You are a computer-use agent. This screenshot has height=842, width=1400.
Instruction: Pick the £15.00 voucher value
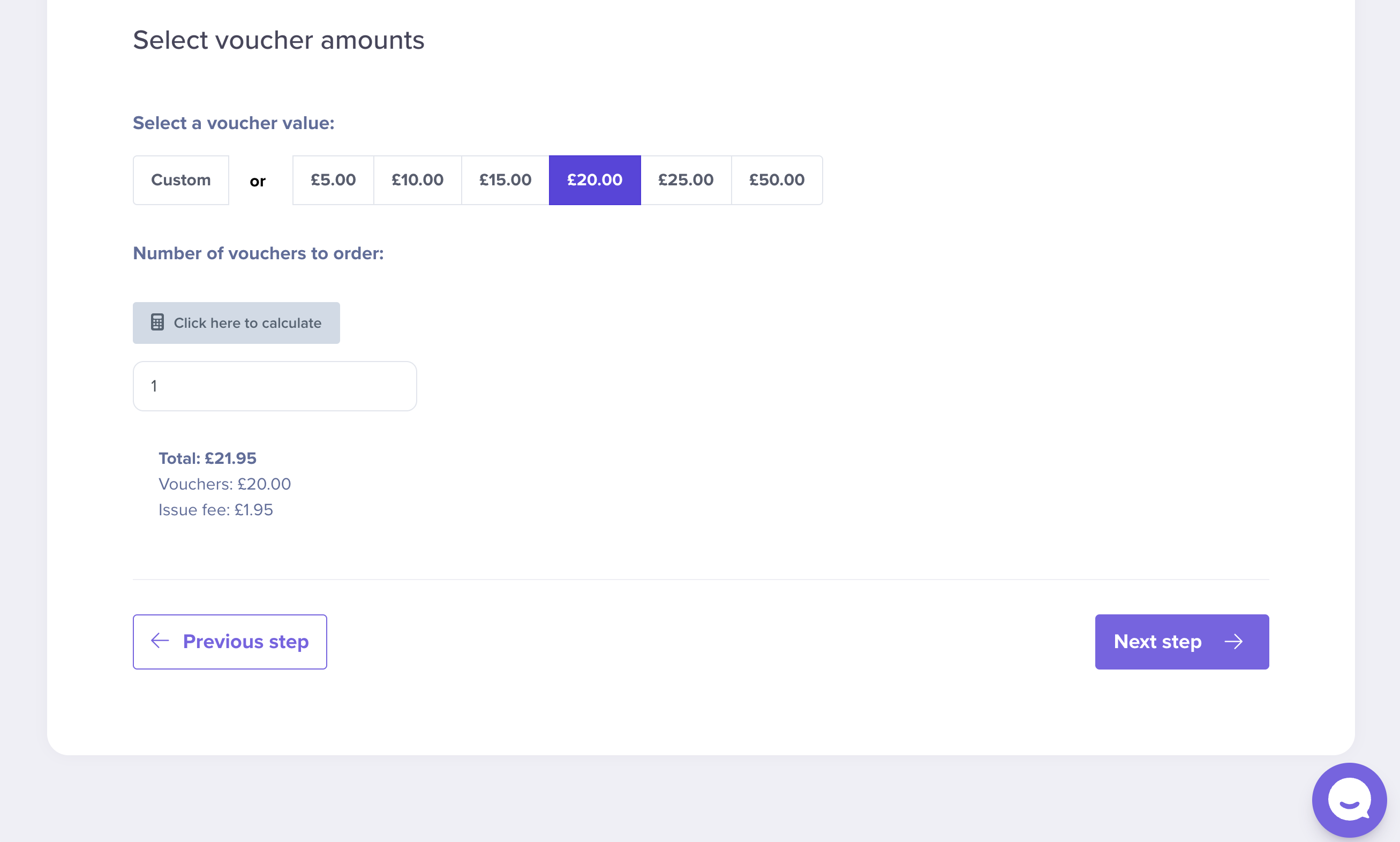505,180
